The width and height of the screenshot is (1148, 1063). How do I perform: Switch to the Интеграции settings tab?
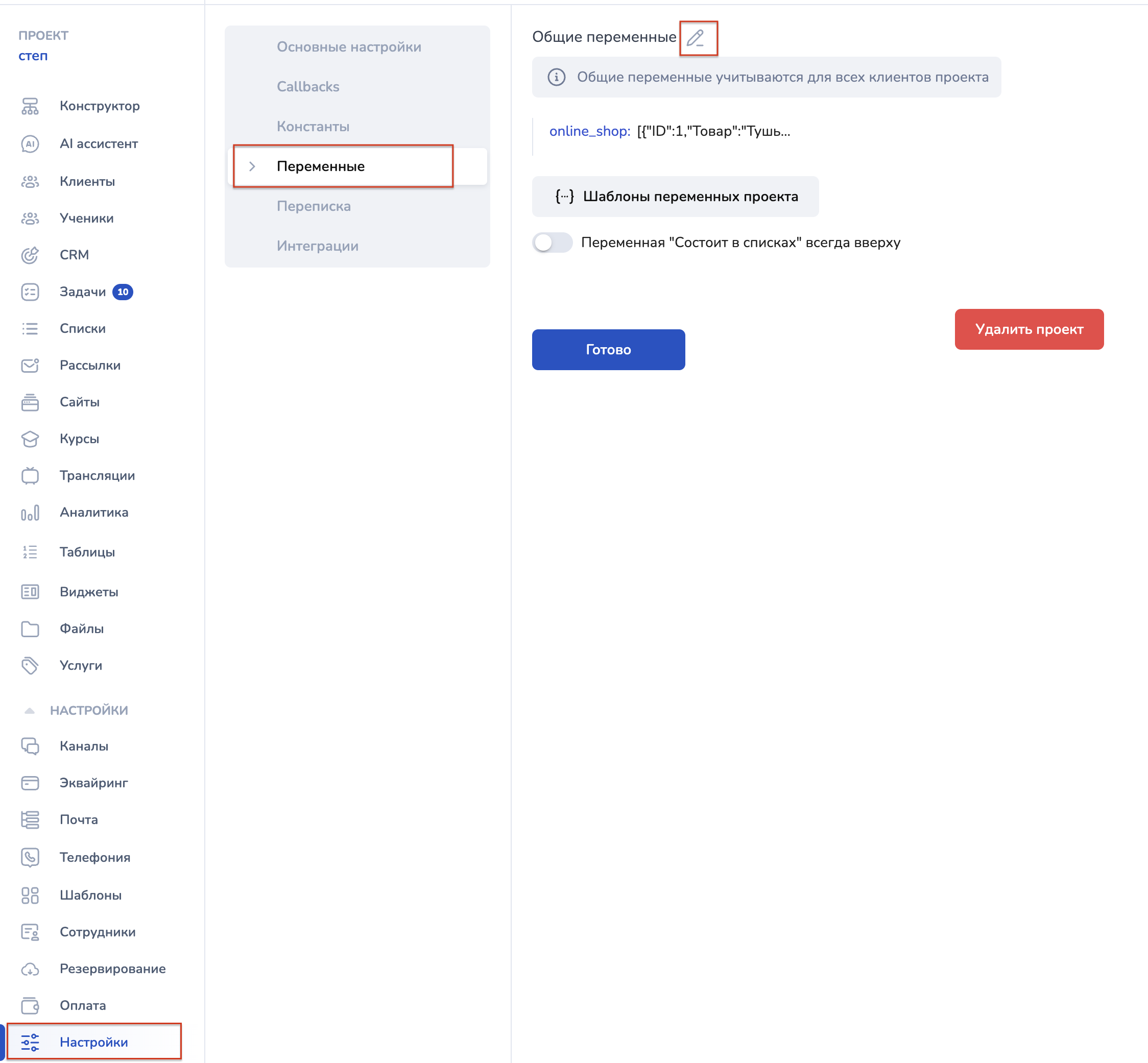tap(317, 246)
